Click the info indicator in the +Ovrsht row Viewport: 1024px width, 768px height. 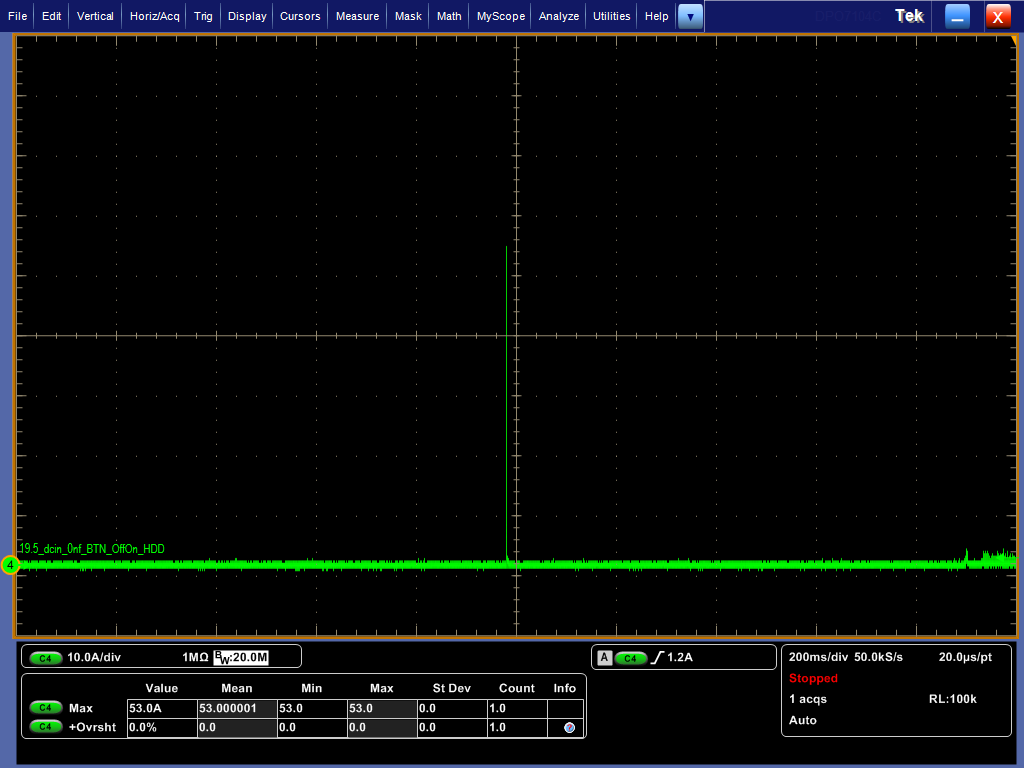(x=568, y=727)
